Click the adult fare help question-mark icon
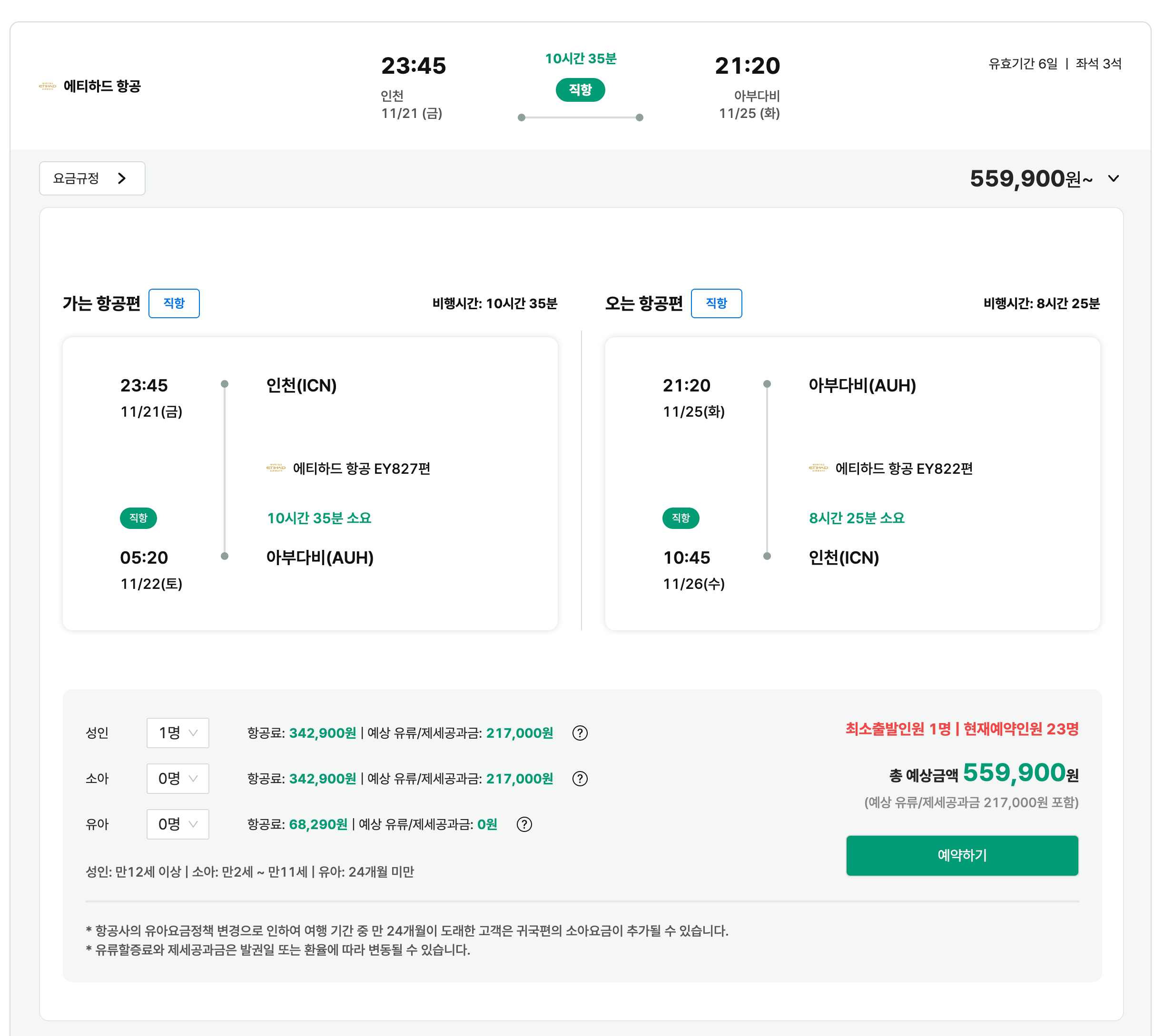1164x1036 pixels. coord(580,733)
